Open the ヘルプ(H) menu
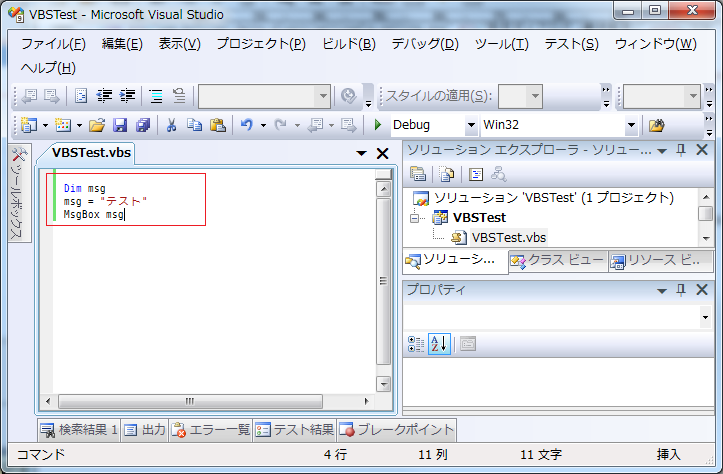Viewport: 723px width, 474px height. (48, 68)
